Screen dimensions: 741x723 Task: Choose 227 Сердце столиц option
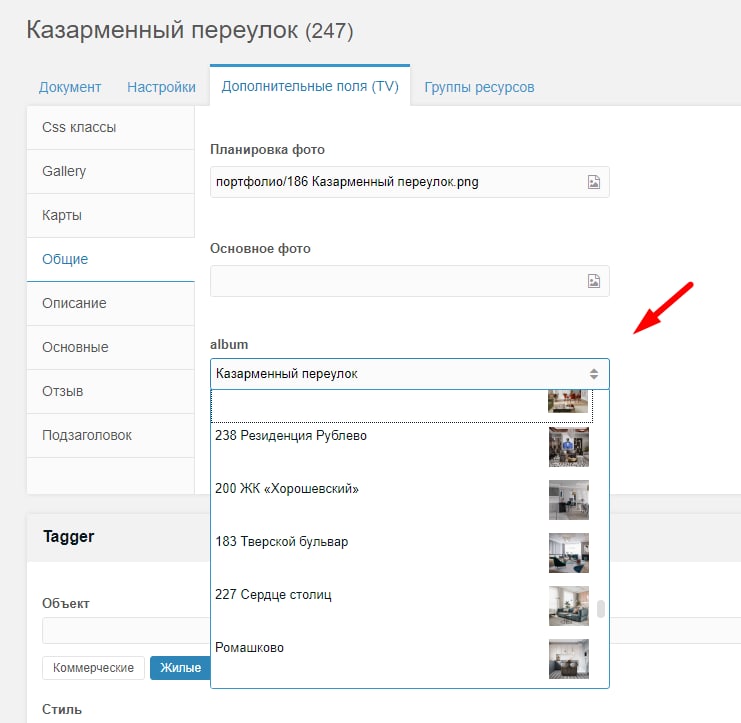(x=402, y=606)
